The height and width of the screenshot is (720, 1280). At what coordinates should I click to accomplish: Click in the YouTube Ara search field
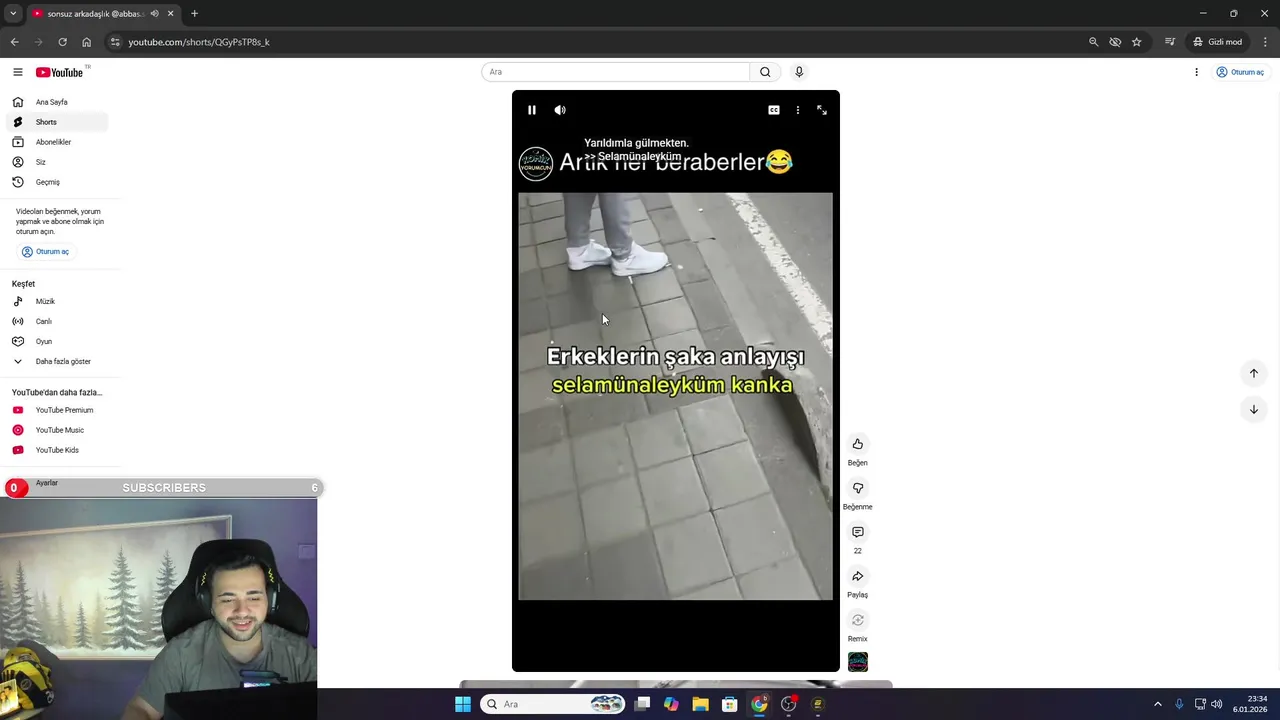click(616, 72)
